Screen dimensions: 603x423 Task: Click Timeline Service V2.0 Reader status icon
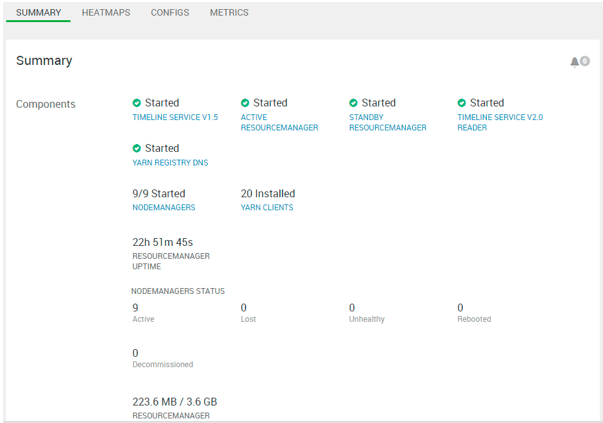point(461,103)
